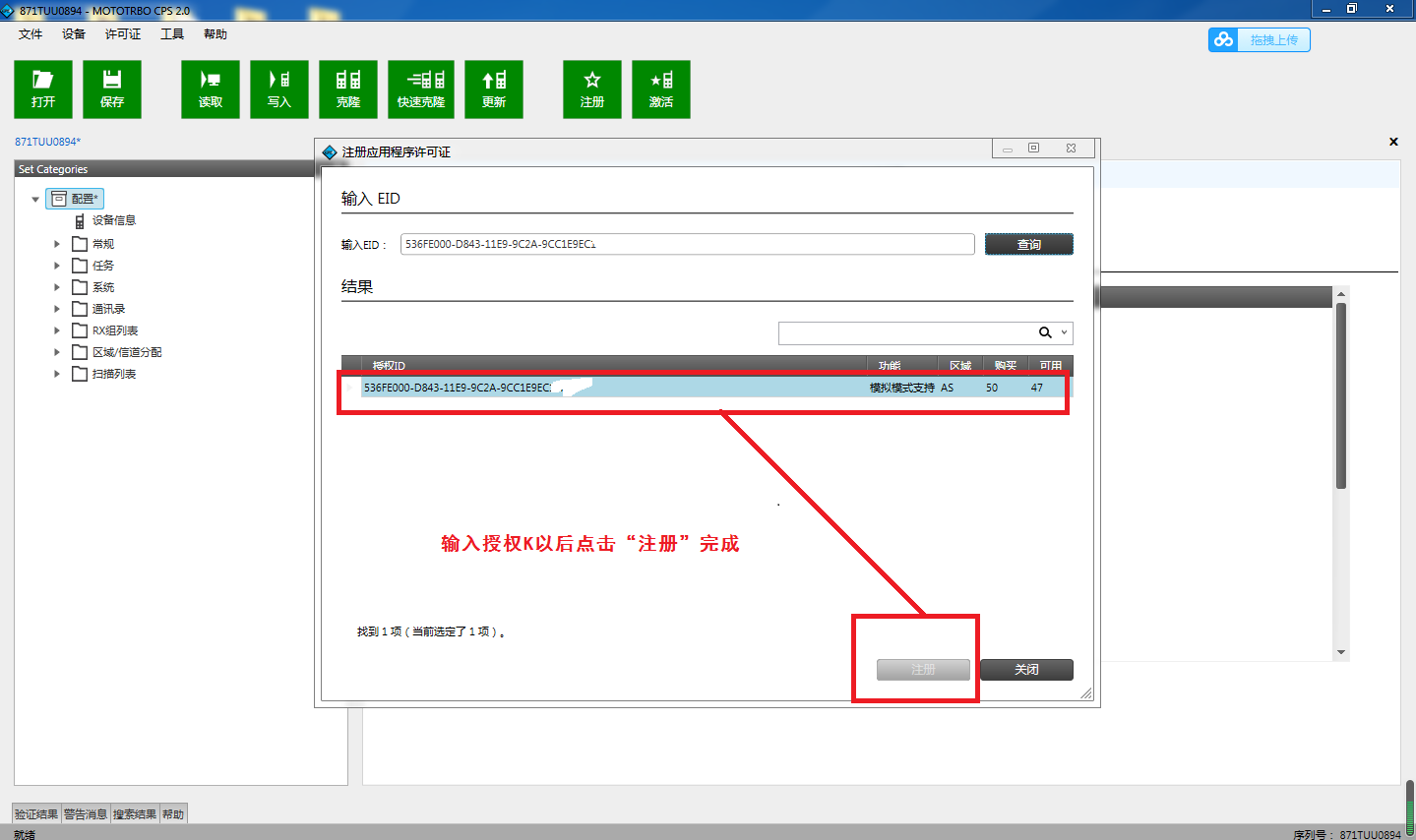Expand the 任务 folder
The height and width of the screenshot is (840, 1416).
pyautogui.click(x=57, y=266)
